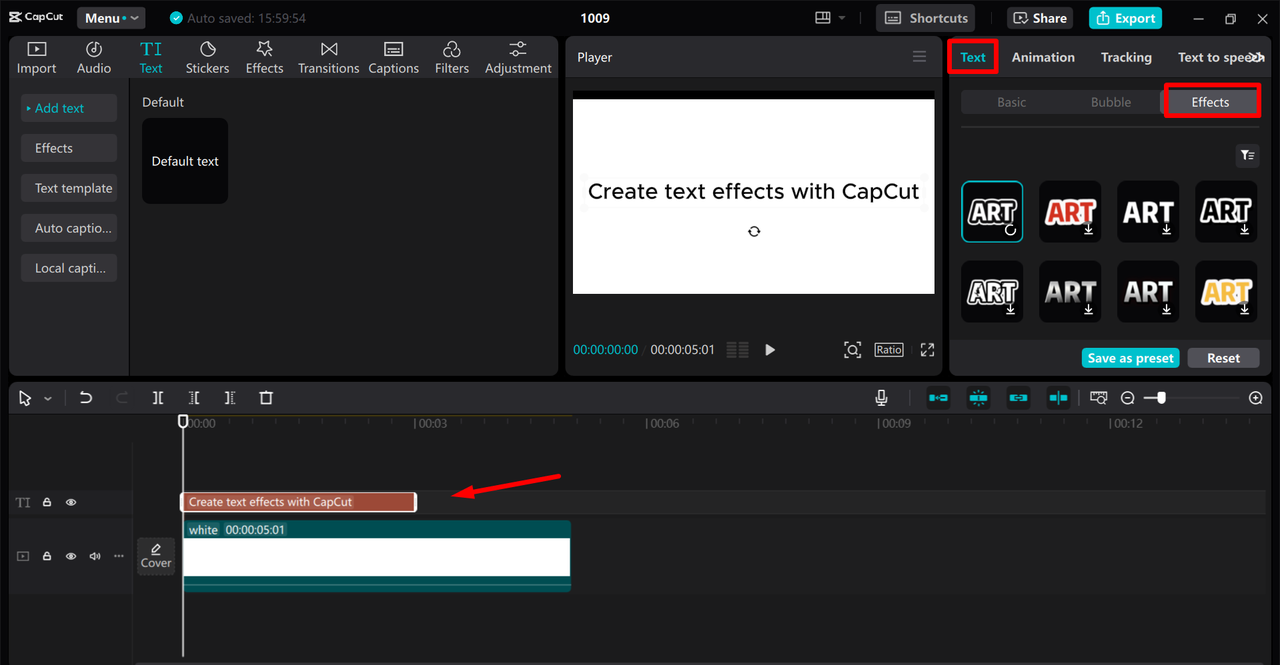The width and height of the screenshot is (1280, 665).
Task: Select the yellow ART text effect
Action: click(1226, 292)
